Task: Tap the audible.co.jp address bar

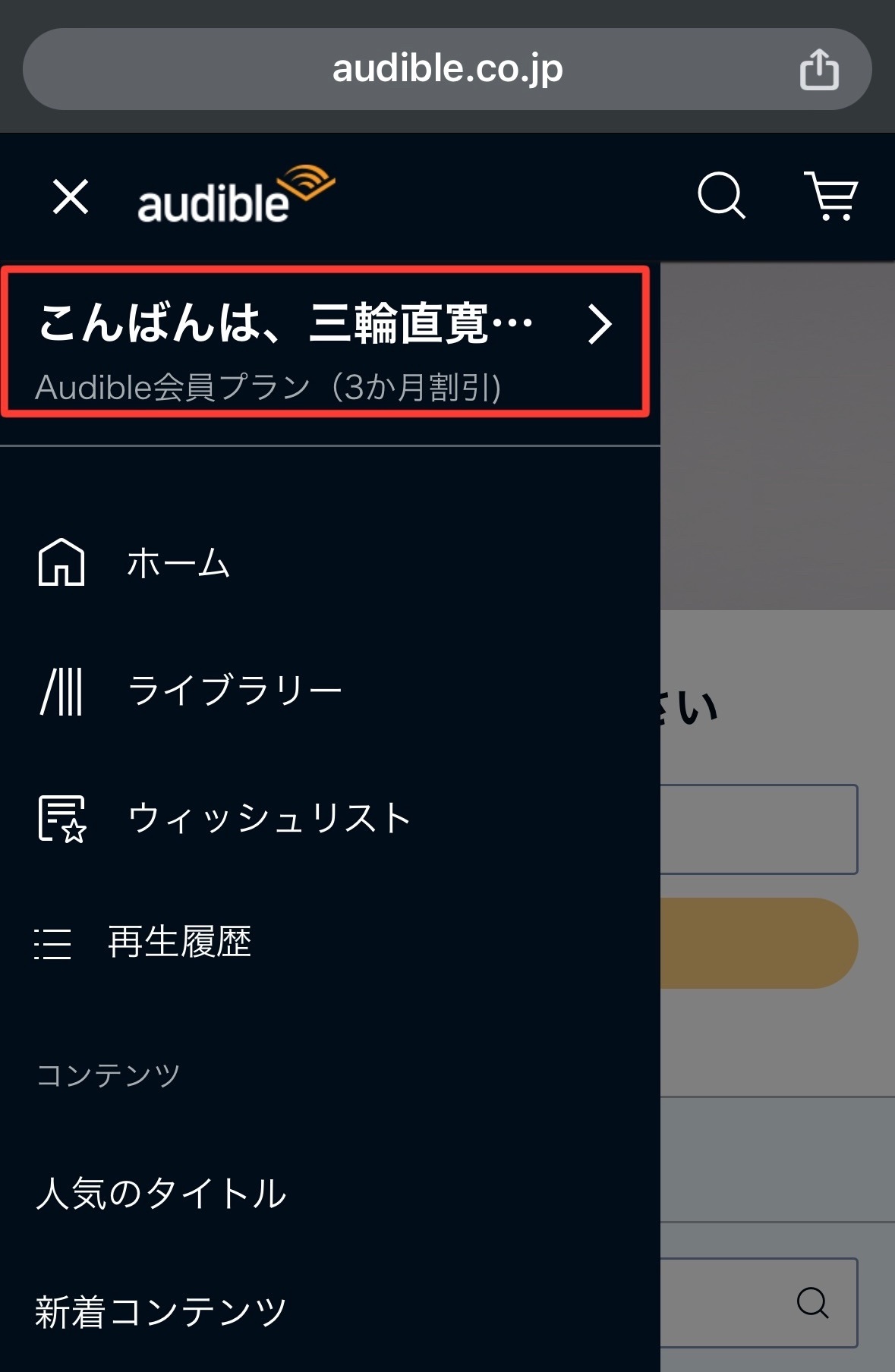Action: coord(447,69)
